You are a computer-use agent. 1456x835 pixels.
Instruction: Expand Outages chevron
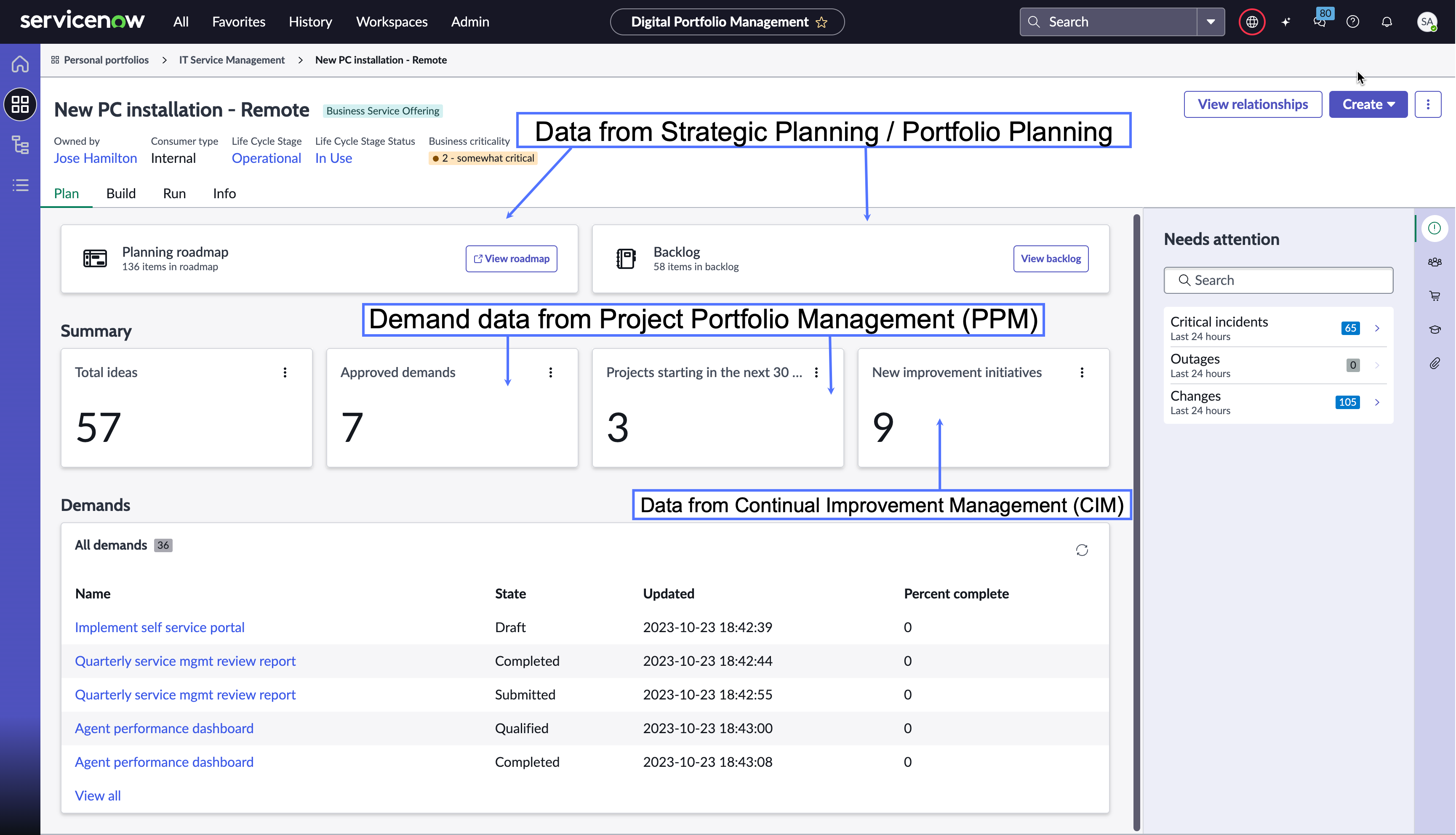[1377, 365]
